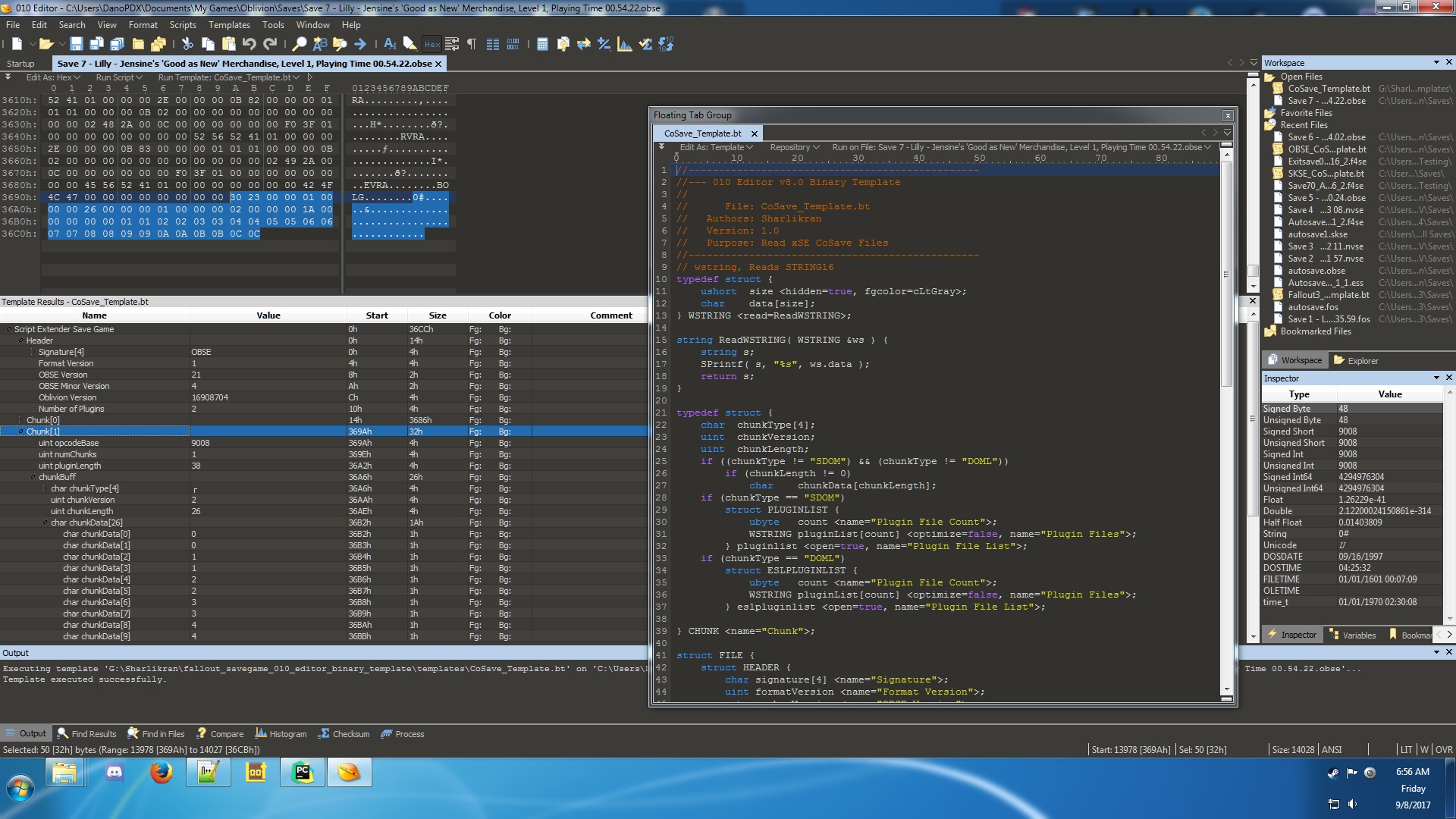Click the Undo arrow icon
Image resolution: width=1456 pixels, height=819 pixels.
click(249, 44)
